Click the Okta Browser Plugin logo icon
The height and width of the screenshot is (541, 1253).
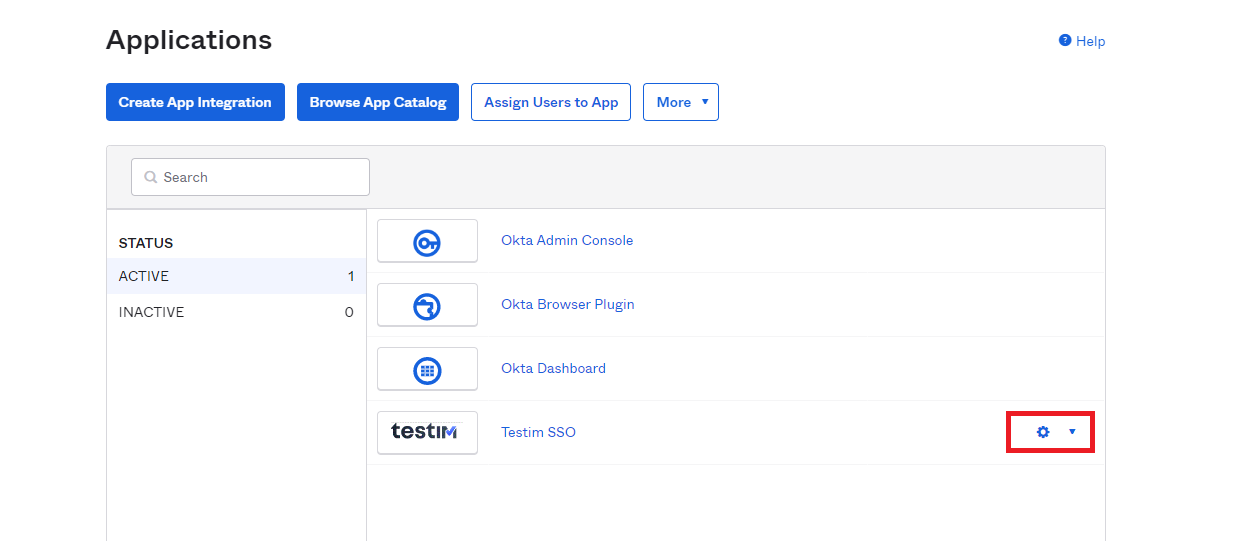point(427,305)
